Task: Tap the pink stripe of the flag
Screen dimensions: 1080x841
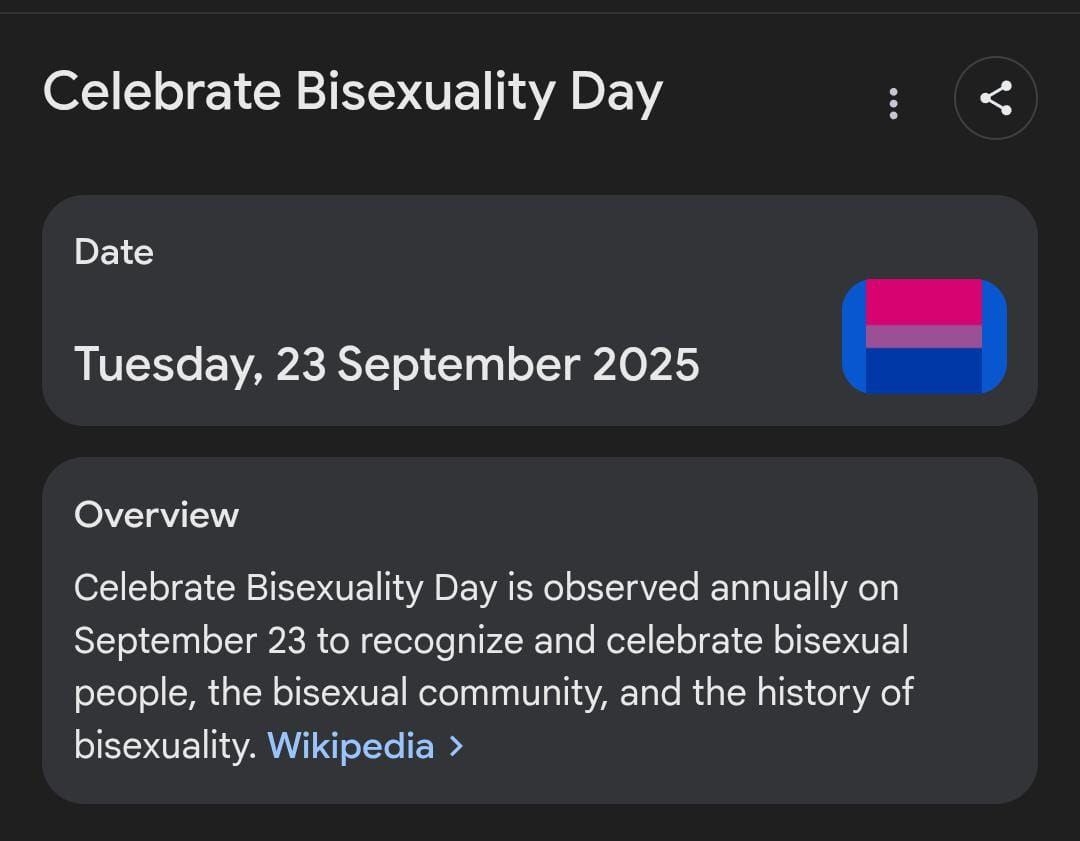Action: click(x=924, y=302)
